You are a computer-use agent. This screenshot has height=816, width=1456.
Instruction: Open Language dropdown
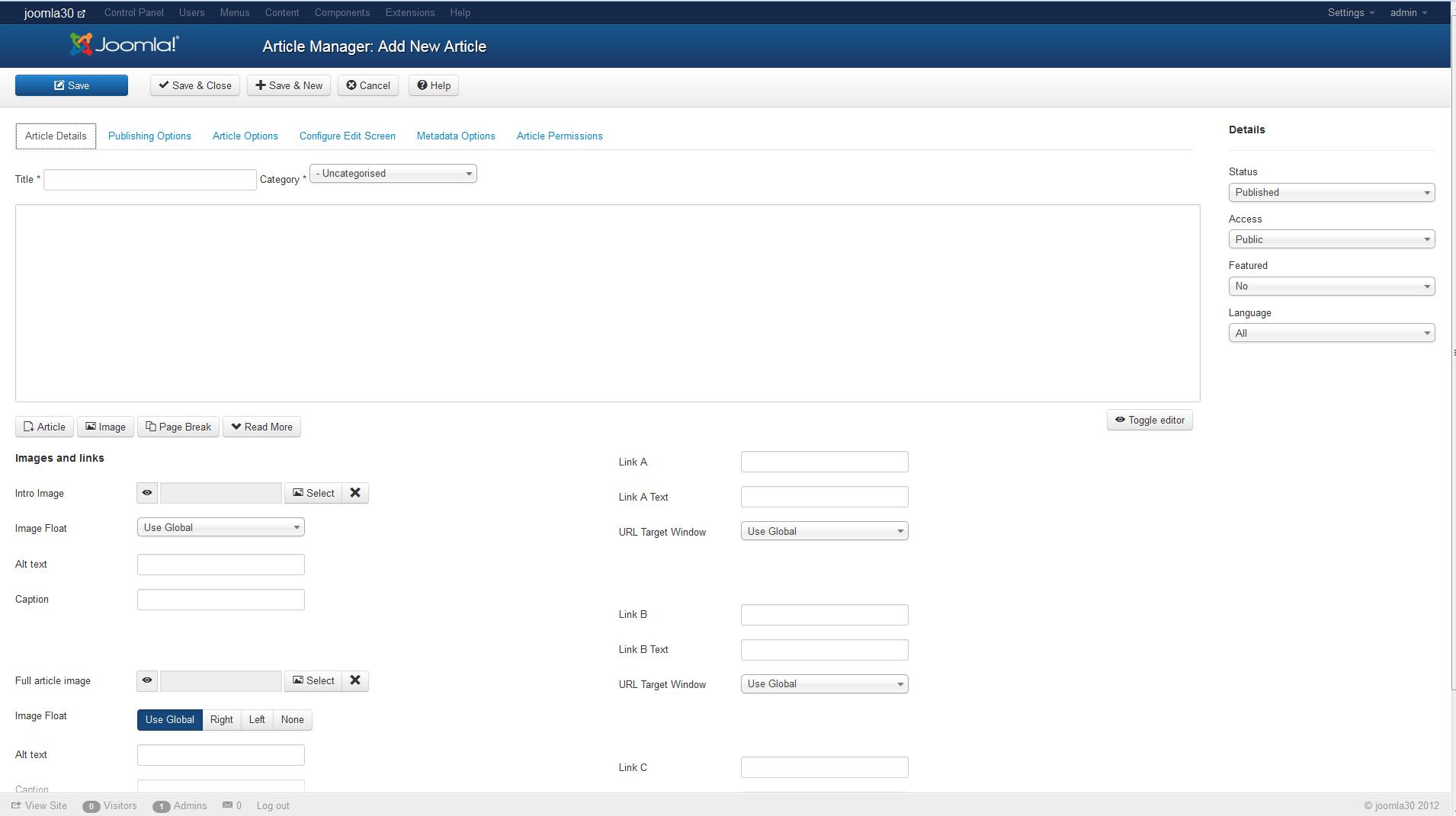pyautogui.click(x=1332, y=333)
